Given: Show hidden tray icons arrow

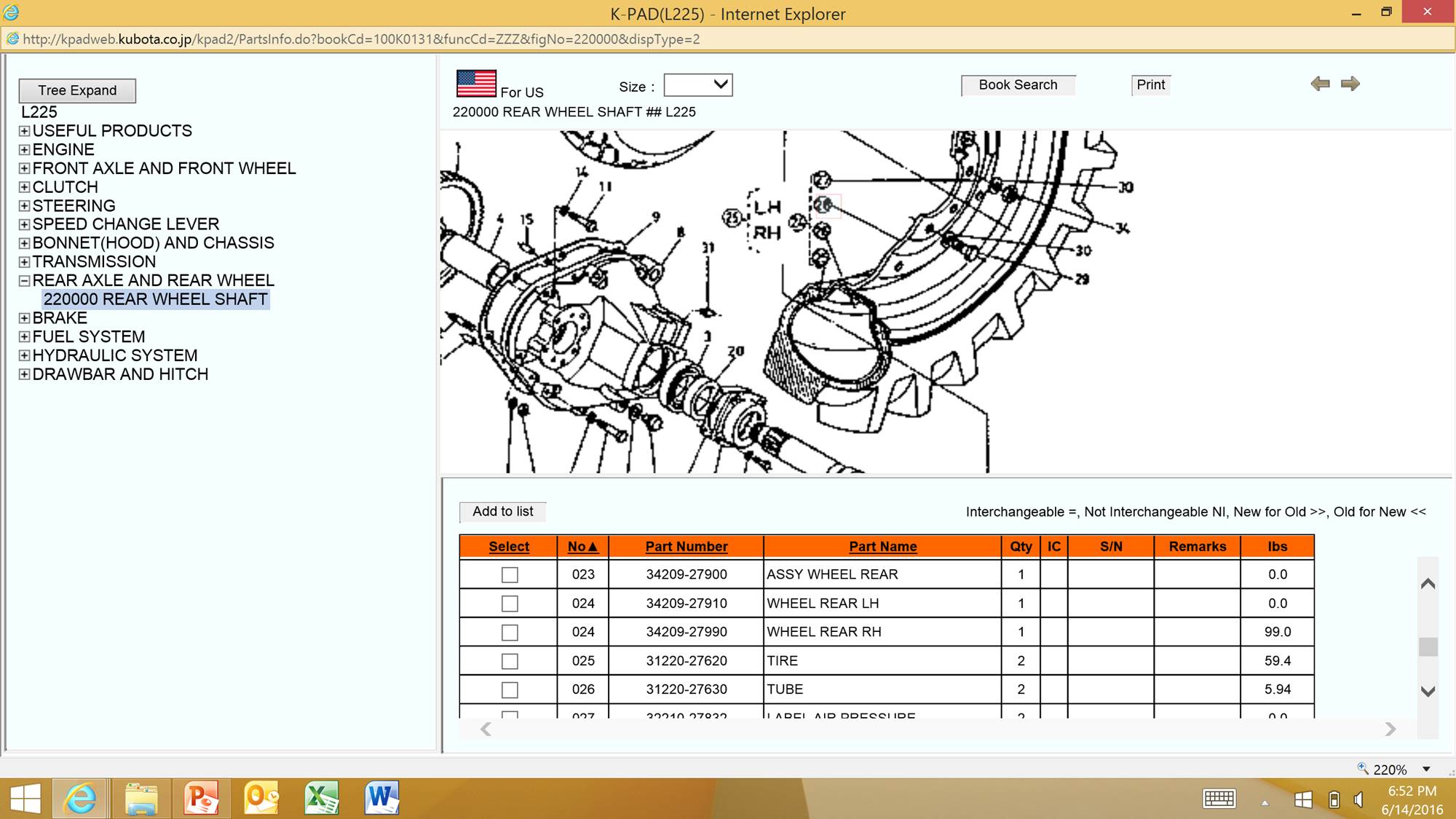Looking at the screenshot, I should [x=1265, y=802].
